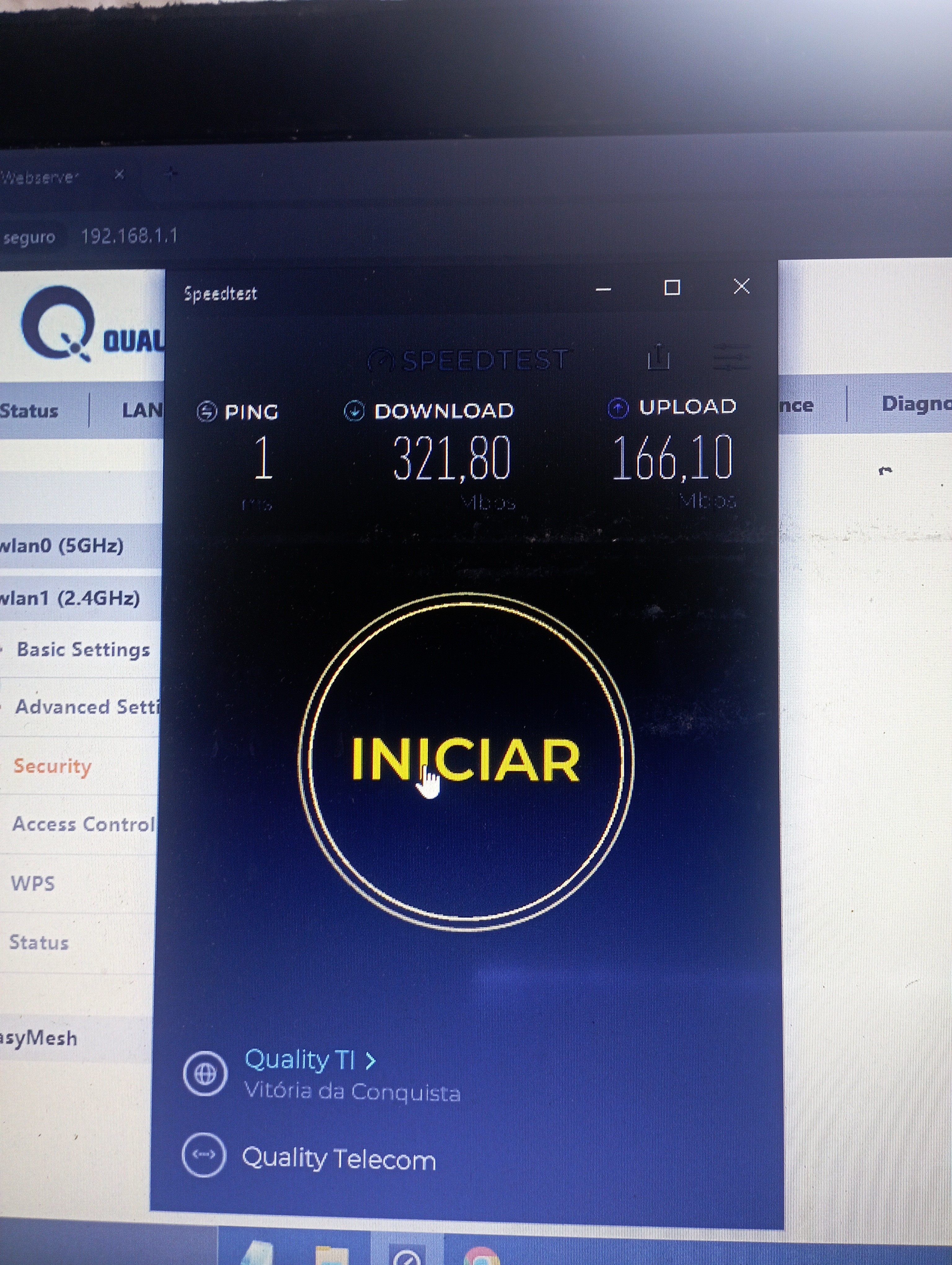Open the WPS menu entry
952x1265 pixels.
click(x=33, y=883)
